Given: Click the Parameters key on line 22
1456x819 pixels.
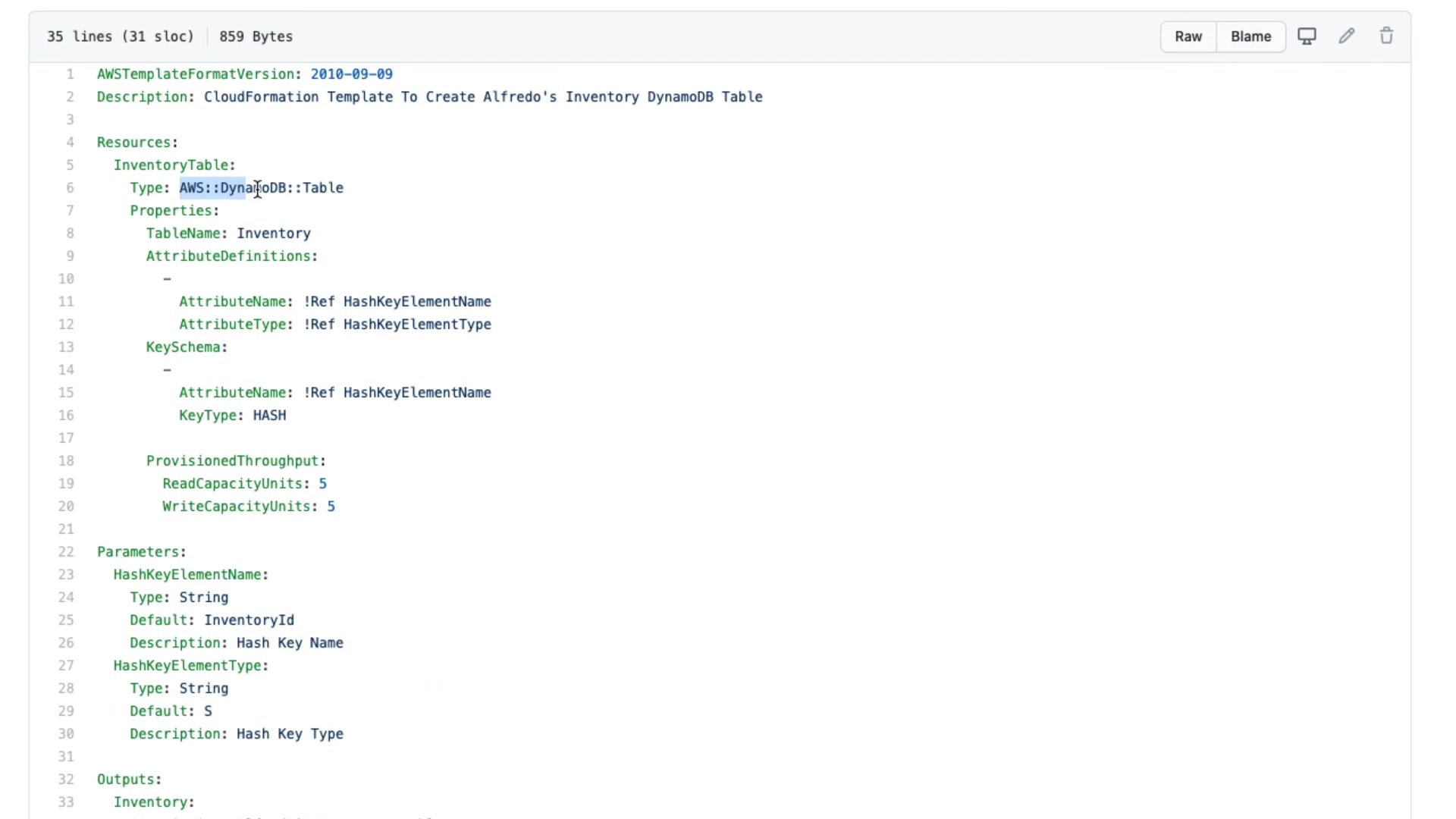Looking at the screenshot, I should [x=138, y=552].
